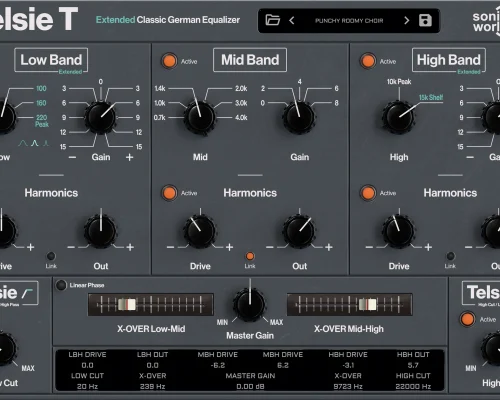Select the 15k Shelf label in High Band
Viewport: 500px width, 400px height.
coord(431,97)
